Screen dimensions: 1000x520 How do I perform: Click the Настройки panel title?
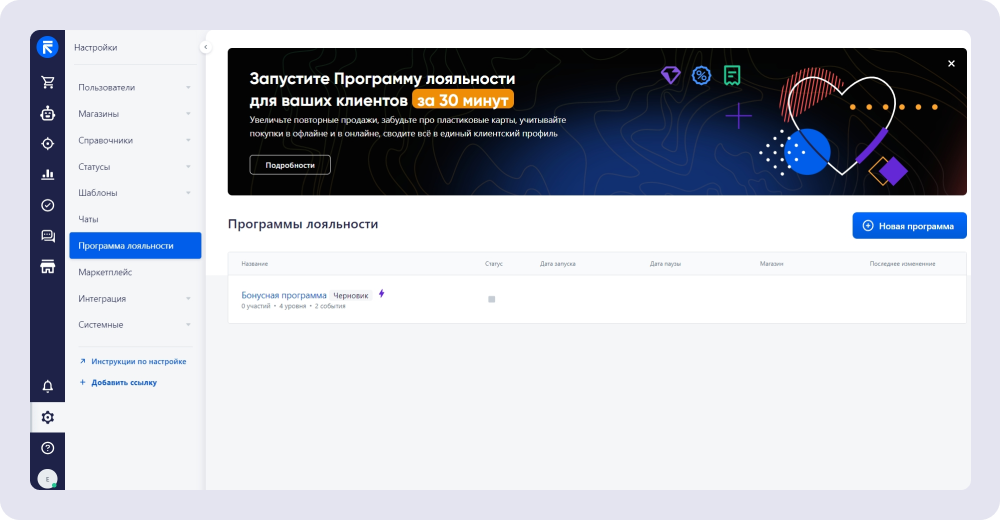point(96,47)
